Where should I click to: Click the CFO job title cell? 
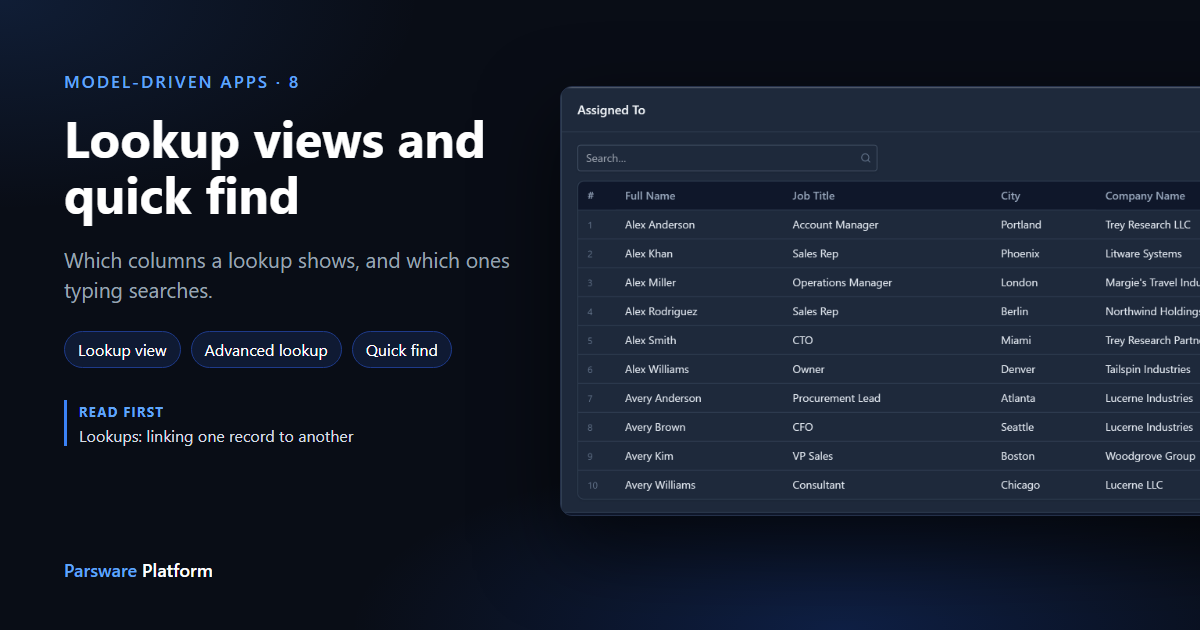(x=803, y=428)
